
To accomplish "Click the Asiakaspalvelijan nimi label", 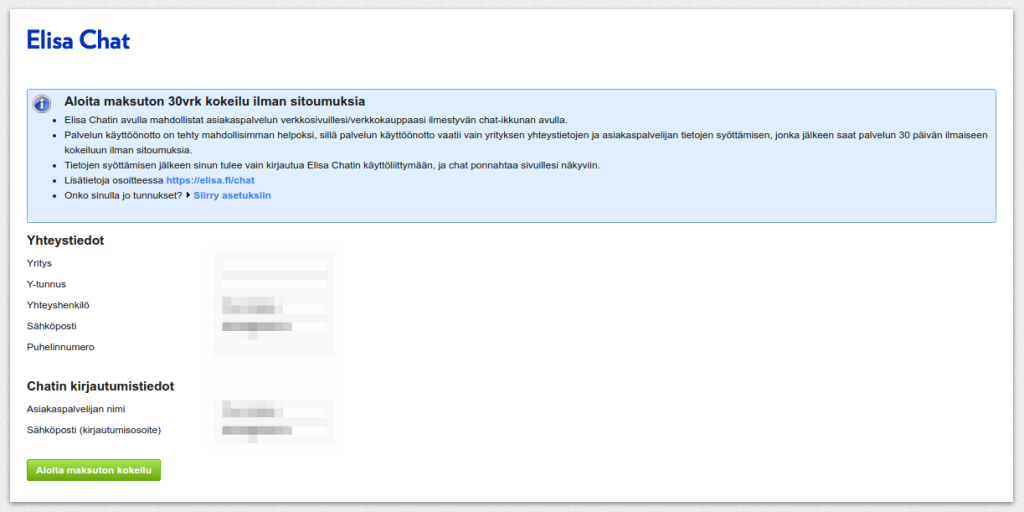I will pyautogui.click(x=76, y=409).
